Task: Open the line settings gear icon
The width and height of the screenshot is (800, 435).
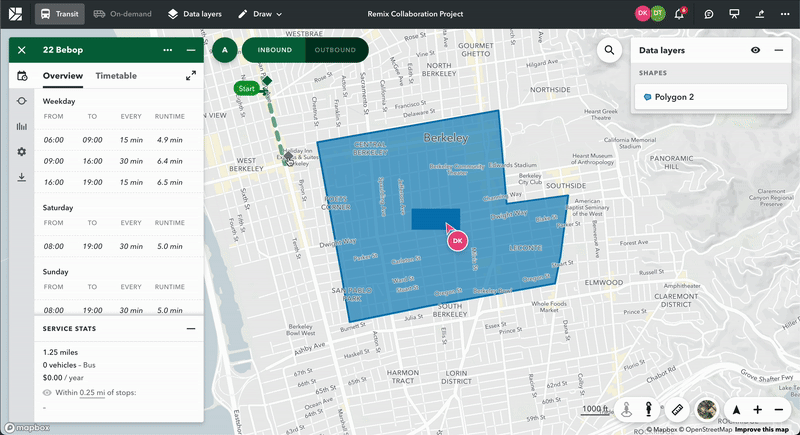Action: (x=21, y=152)
